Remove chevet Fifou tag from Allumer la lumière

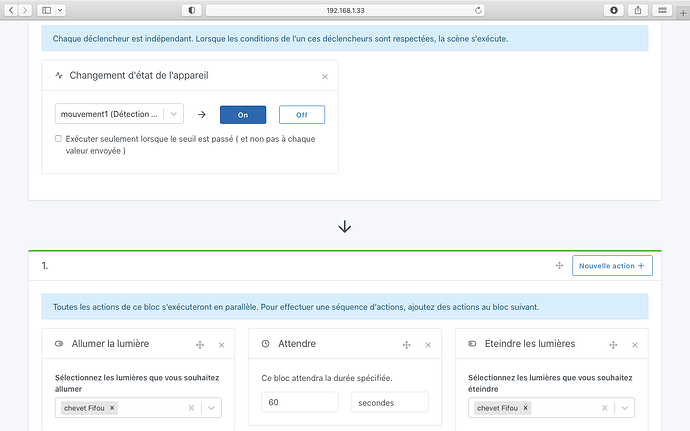click(112, 408)
